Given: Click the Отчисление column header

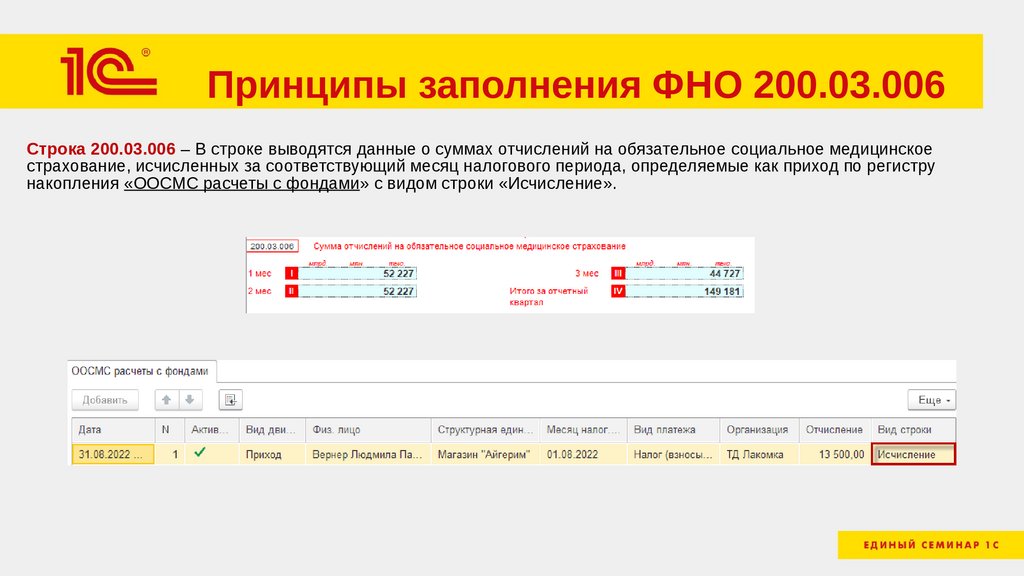Looking at the screenshot, I should 835,430.
